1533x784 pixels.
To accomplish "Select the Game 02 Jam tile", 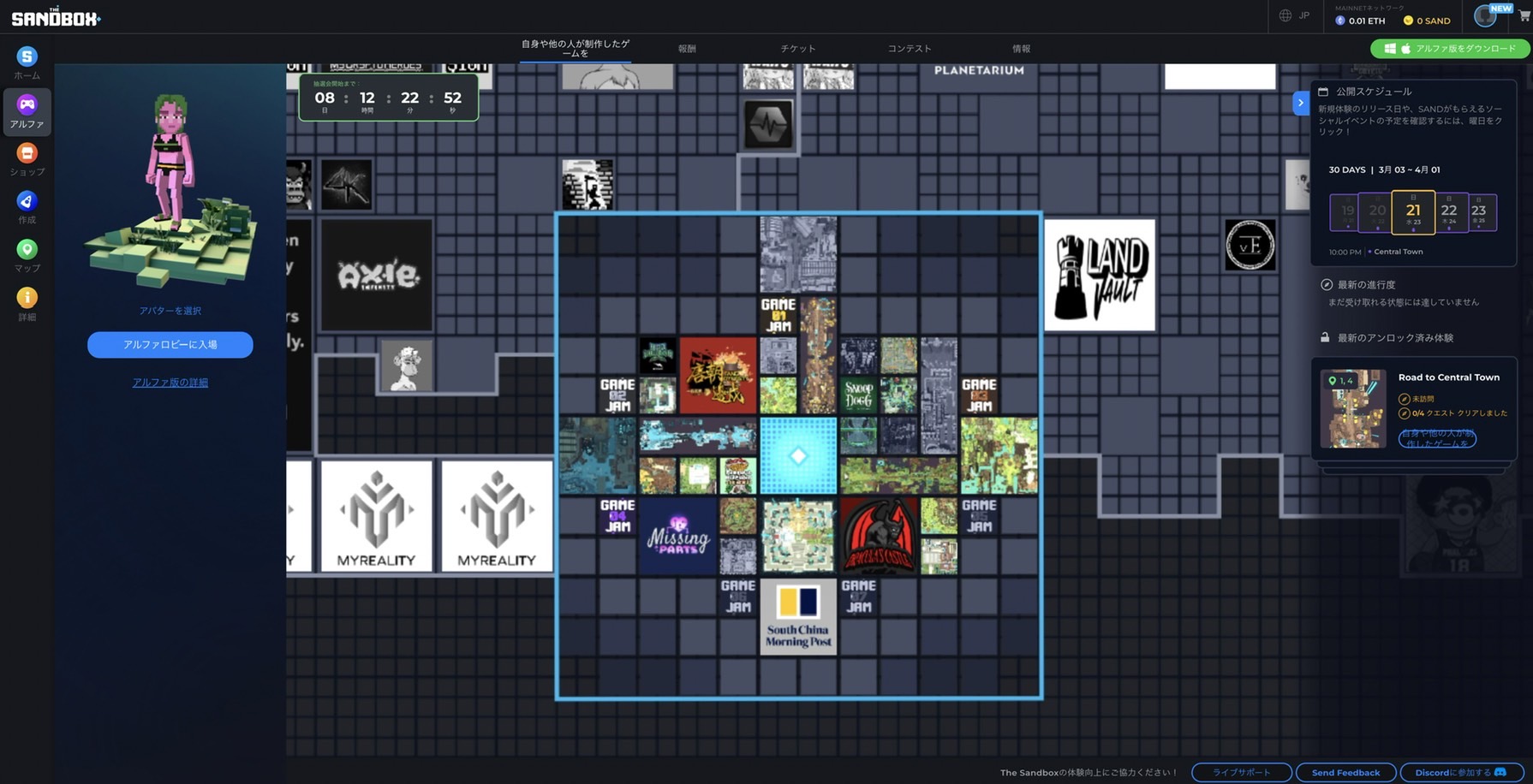I will 617,395.
